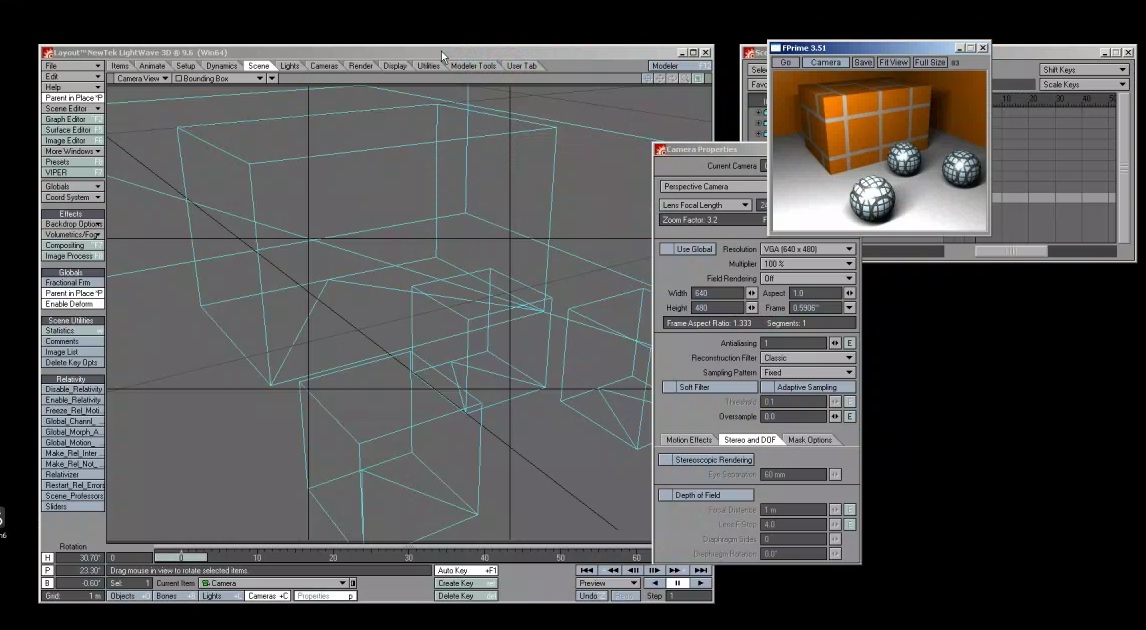Screen dimensions: 1146x630
Task: Click the Create Key button
Action: point(466,583)
